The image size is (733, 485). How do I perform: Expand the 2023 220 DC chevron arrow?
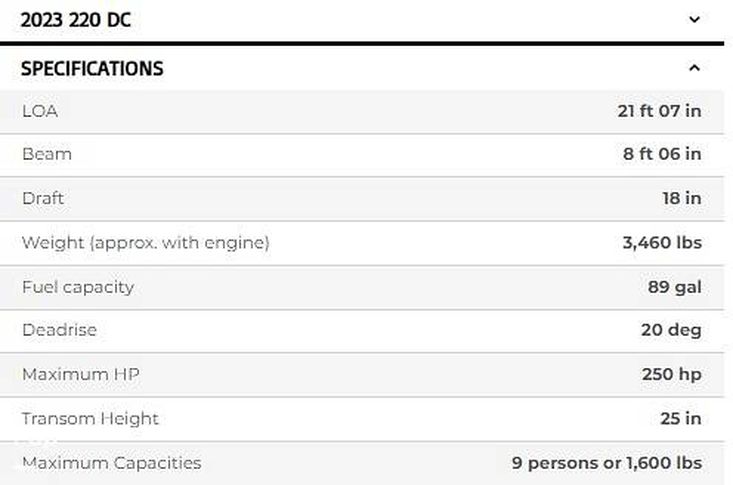(694, 20)
